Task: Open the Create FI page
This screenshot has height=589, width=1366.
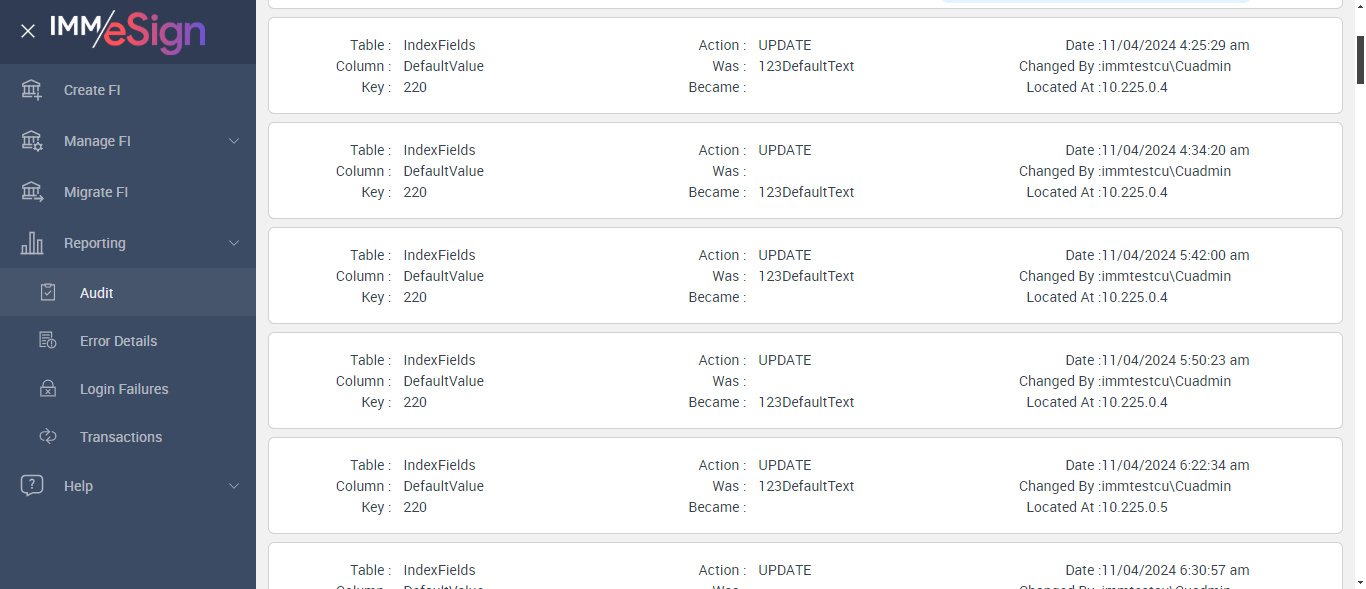Action: pyautogui.click(x=92, y=90)
